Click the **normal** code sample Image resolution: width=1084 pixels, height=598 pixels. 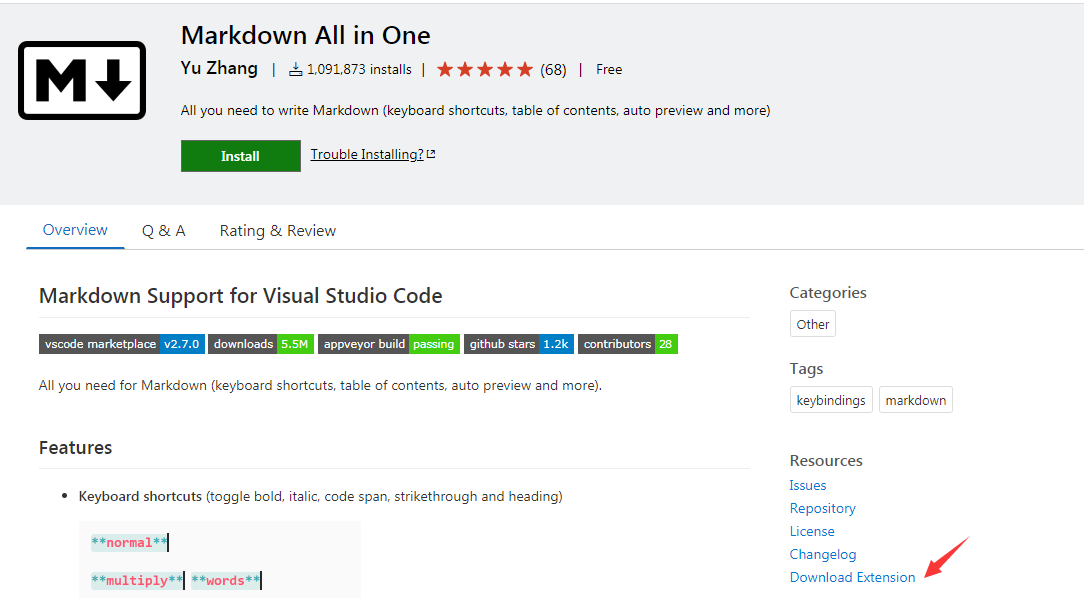pos(129,543)
